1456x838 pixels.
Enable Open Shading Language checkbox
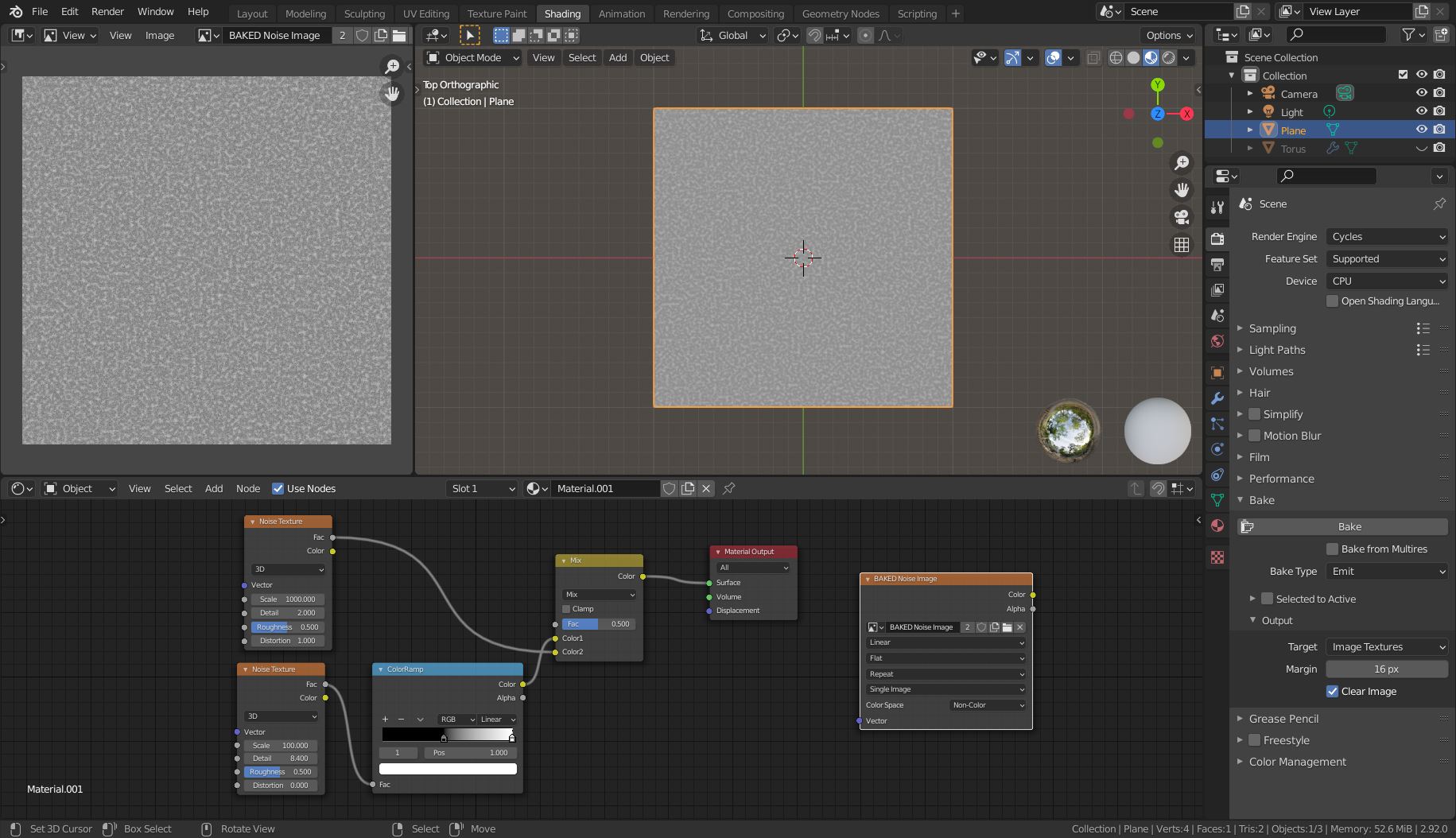click(x=1332, y=301)
